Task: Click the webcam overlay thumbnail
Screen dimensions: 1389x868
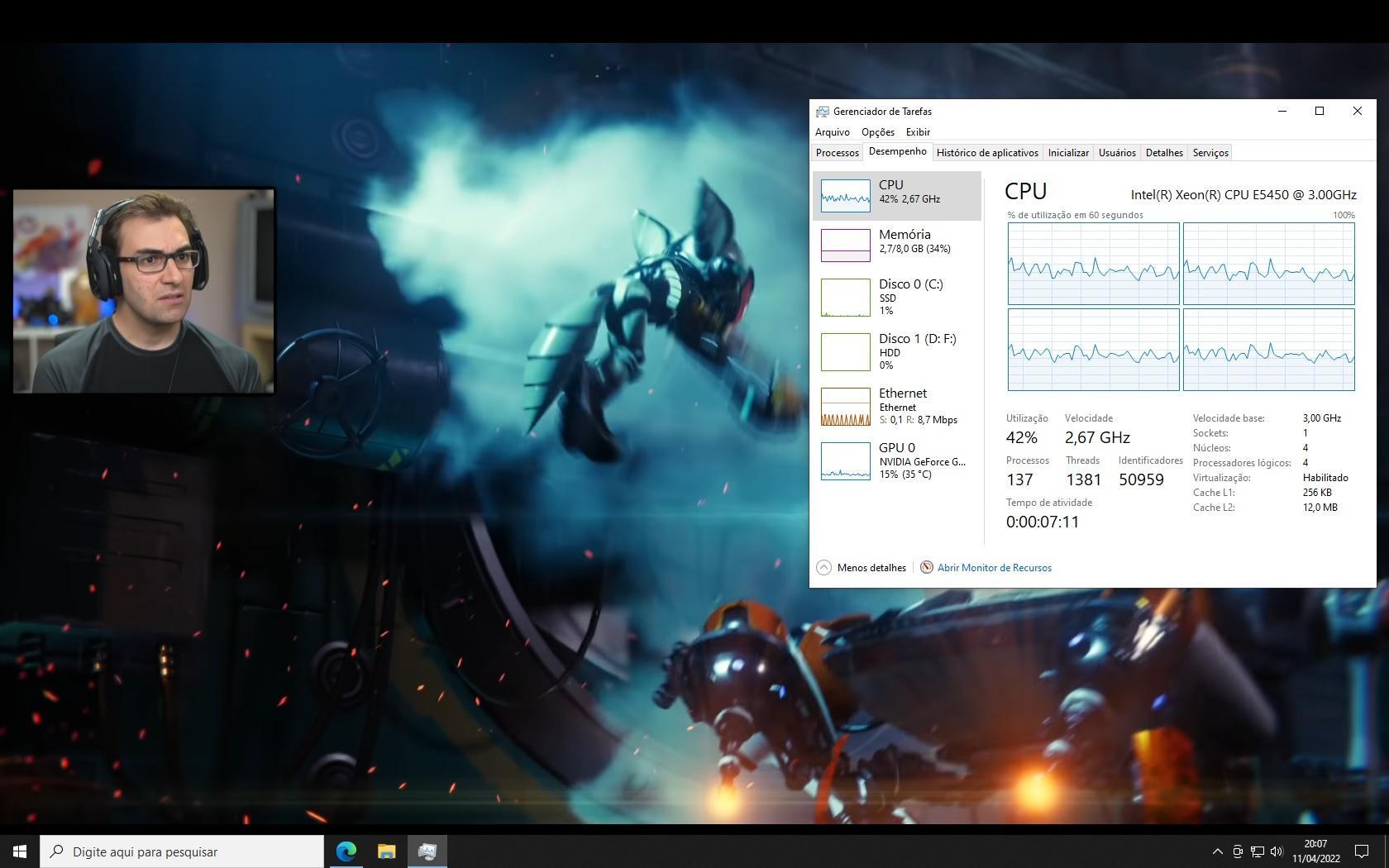Action: [143, 290]
